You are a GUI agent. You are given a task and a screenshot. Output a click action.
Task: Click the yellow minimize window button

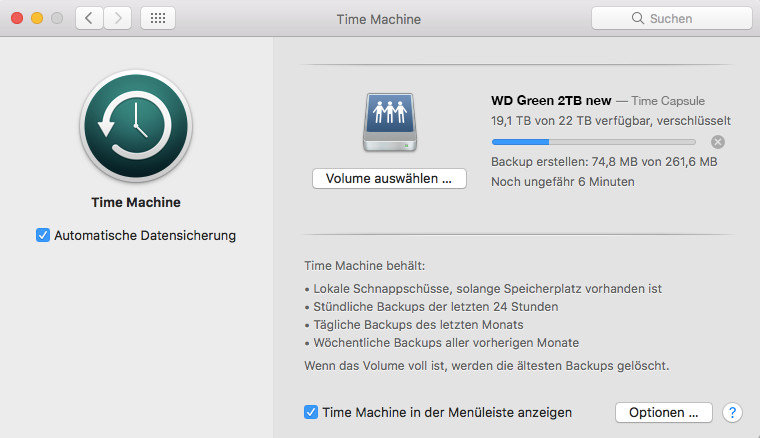point(37,18)
